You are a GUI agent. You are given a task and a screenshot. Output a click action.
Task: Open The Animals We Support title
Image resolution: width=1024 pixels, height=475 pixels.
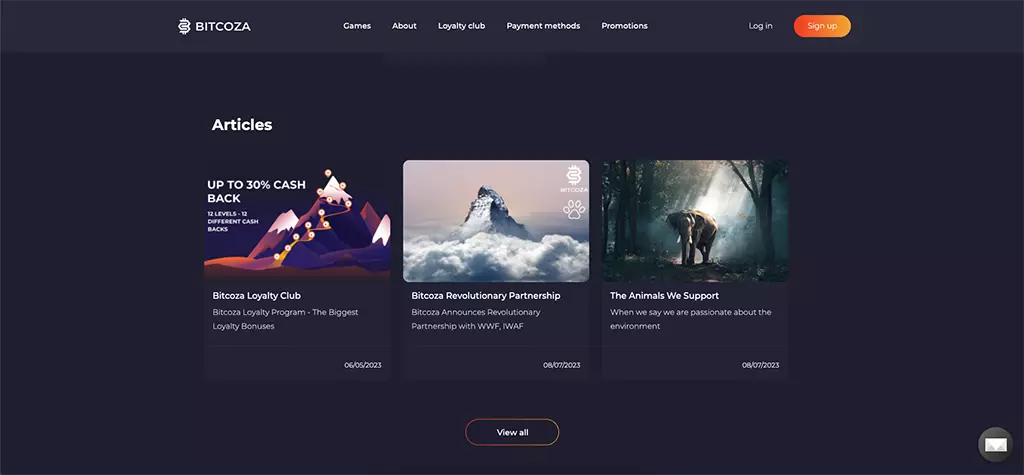pos(664,295)
